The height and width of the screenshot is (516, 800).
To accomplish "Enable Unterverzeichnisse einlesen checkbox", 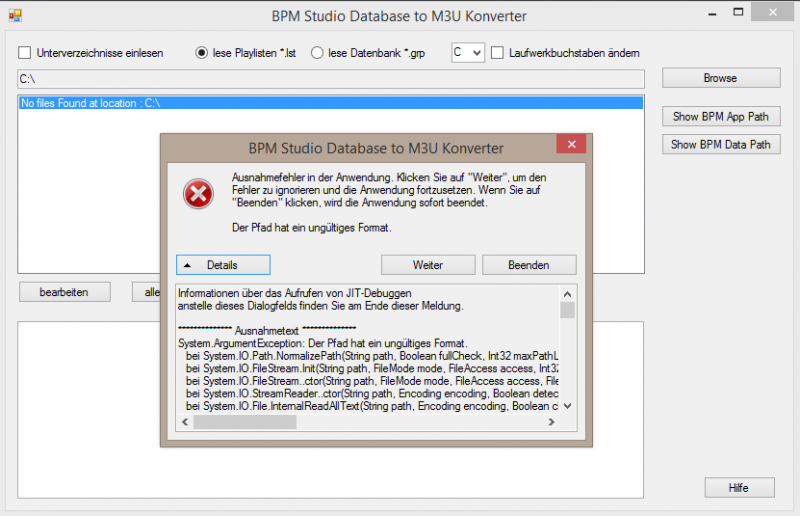I will click(24, 53).
